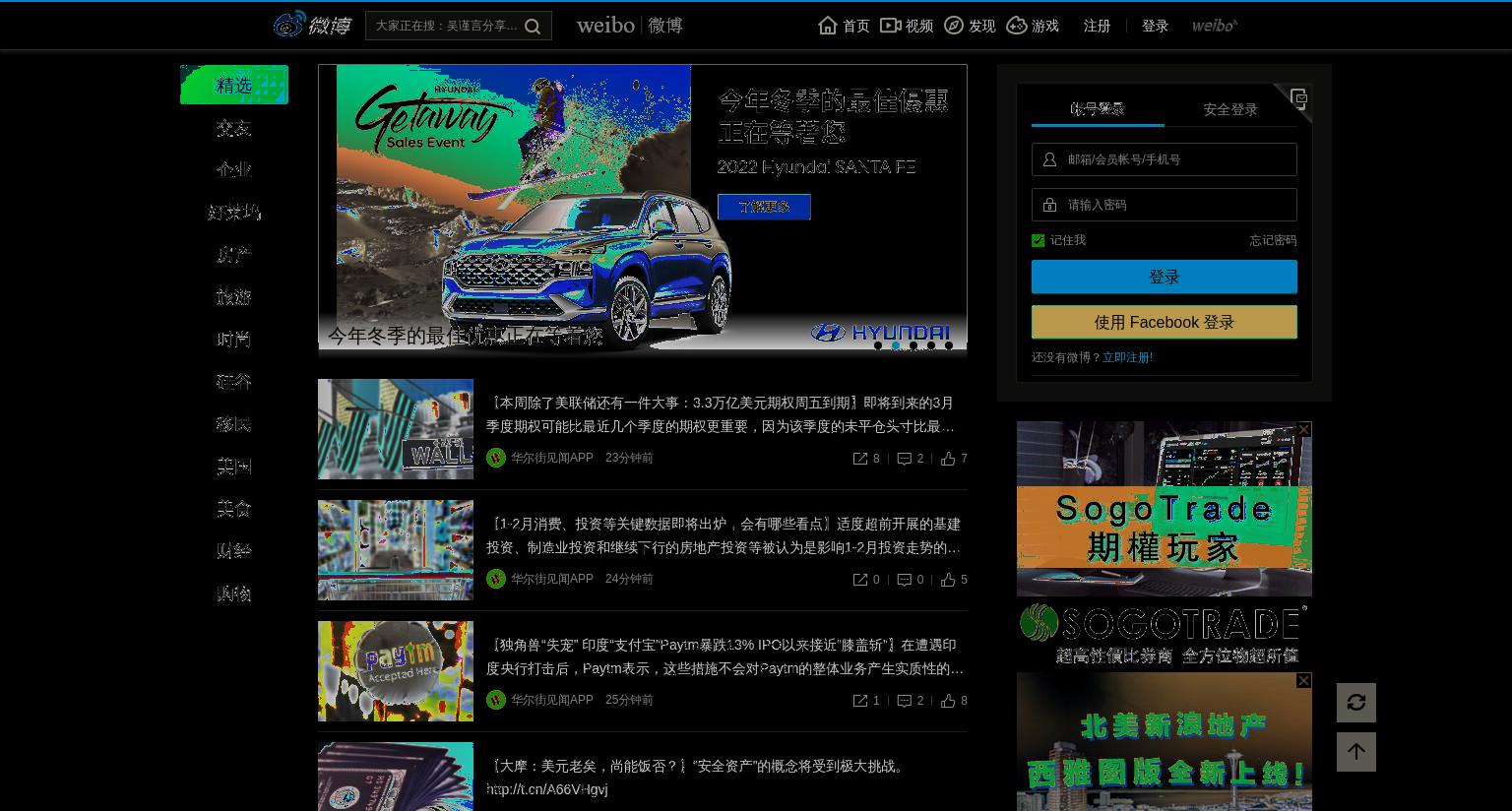Open the 硅谷 category
Image resolution: width=1512 pixels, height=811 pixels.
(x=234, y=382)
